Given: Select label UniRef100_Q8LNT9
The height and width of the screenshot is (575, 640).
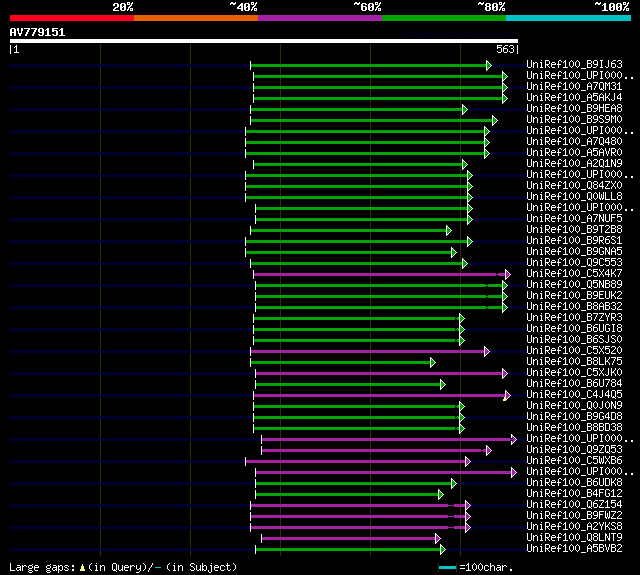Looking at the screenshot, I should (x=574, y=538).
